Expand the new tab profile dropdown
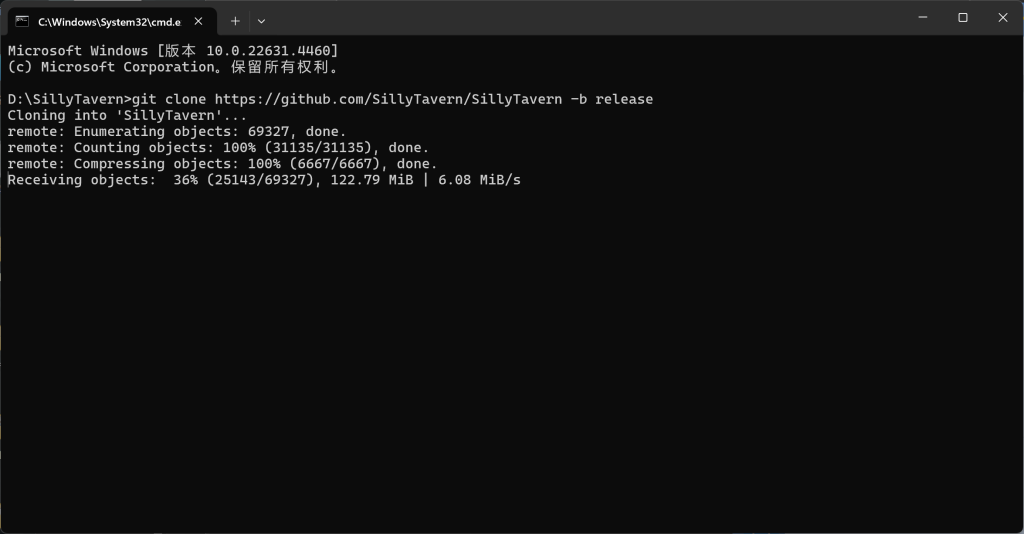The height and width of the screenshot is (534, 1024). [x=261, y=22]
